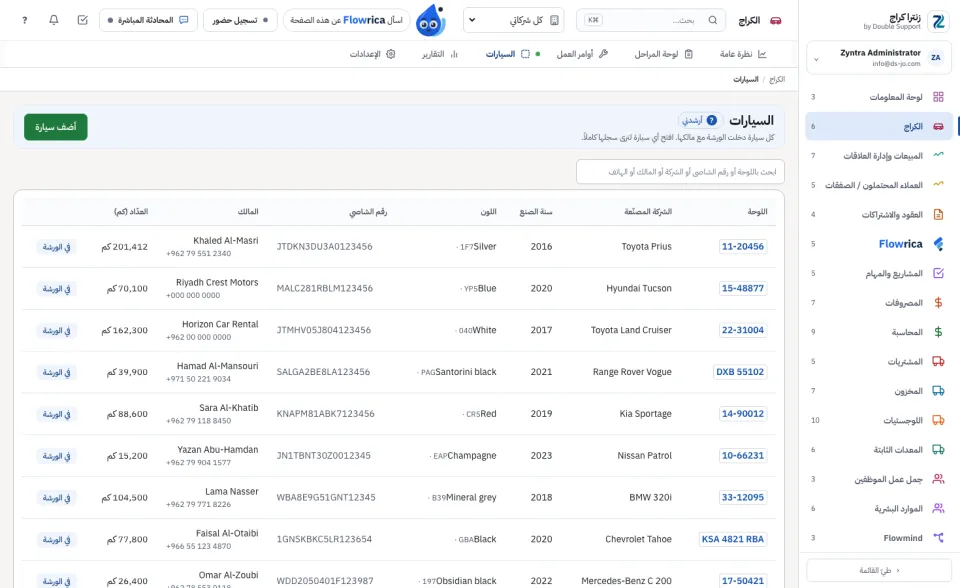Screen dimensions: 960x588
Task: Click the vehicles search field by plate or chassis
Action: [x=680, y=172]
